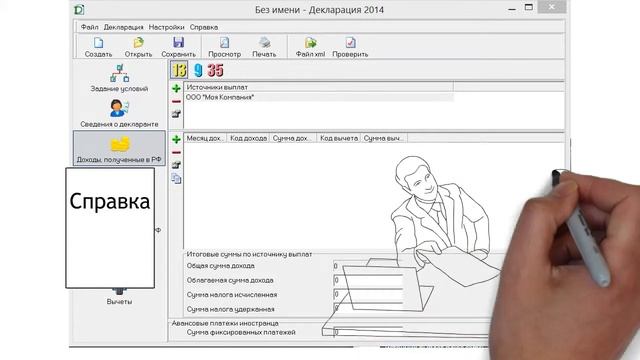Select the 35 percent tax rate icon
The width and height of the screenshot is (640, 360).
coord(215,70)
